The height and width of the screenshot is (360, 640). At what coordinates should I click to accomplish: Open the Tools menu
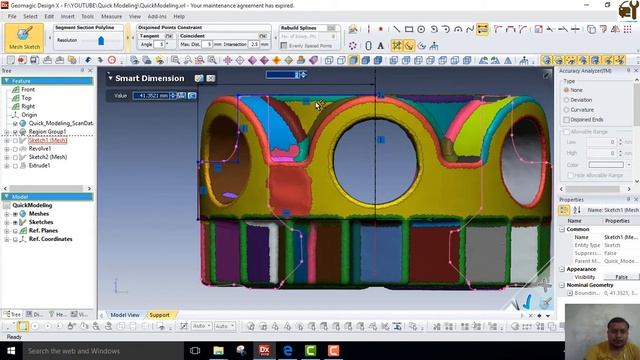87,16
